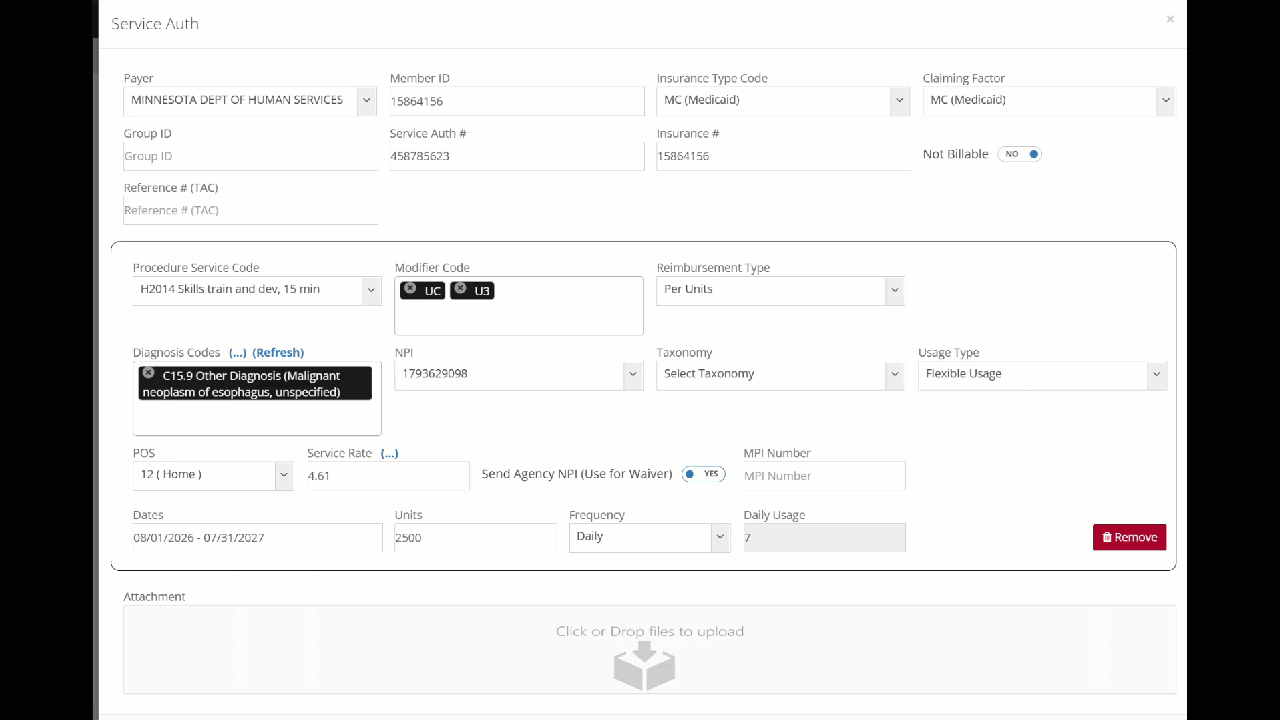This screenshot has width=1280, height=720.
Task: Remove the U3 modifier code tag
Action: click(460, 289)
